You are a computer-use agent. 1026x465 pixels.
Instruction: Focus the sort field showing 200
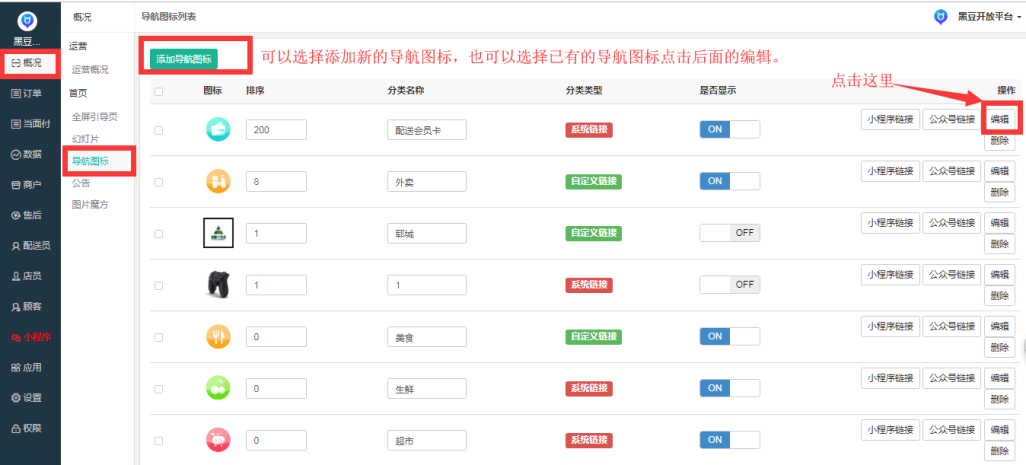click(x=276, y=129)
